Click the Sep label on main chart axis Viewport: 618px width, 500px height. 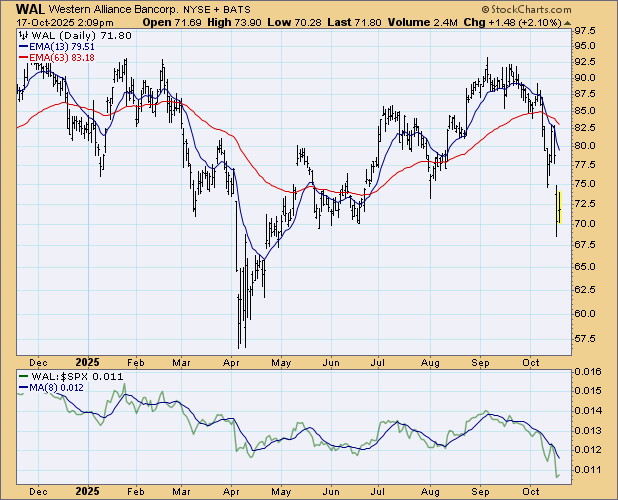tap(480, 363)
